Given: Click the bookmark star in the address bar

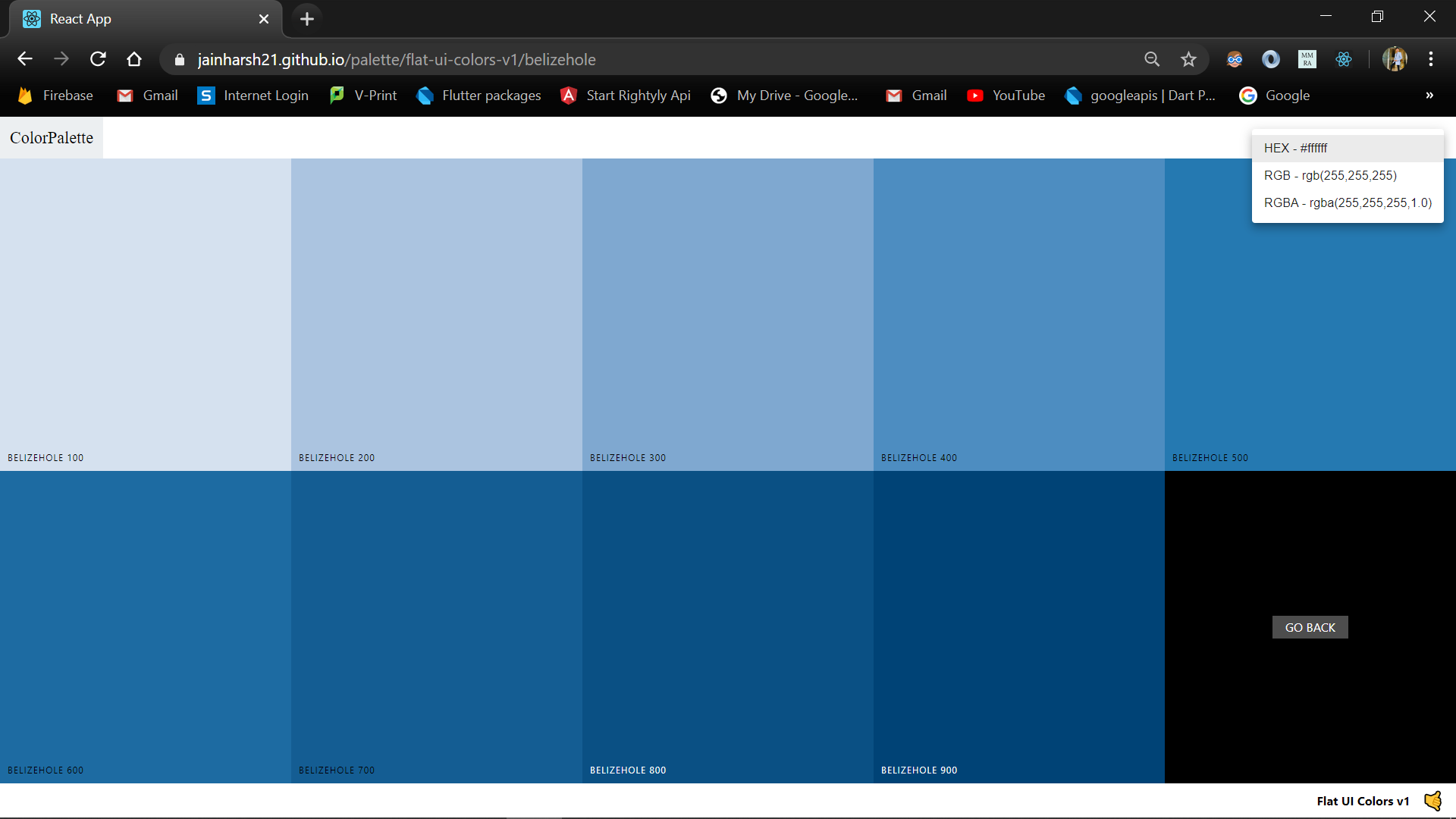Looking at the screenshot, I should pos(1188,59).
